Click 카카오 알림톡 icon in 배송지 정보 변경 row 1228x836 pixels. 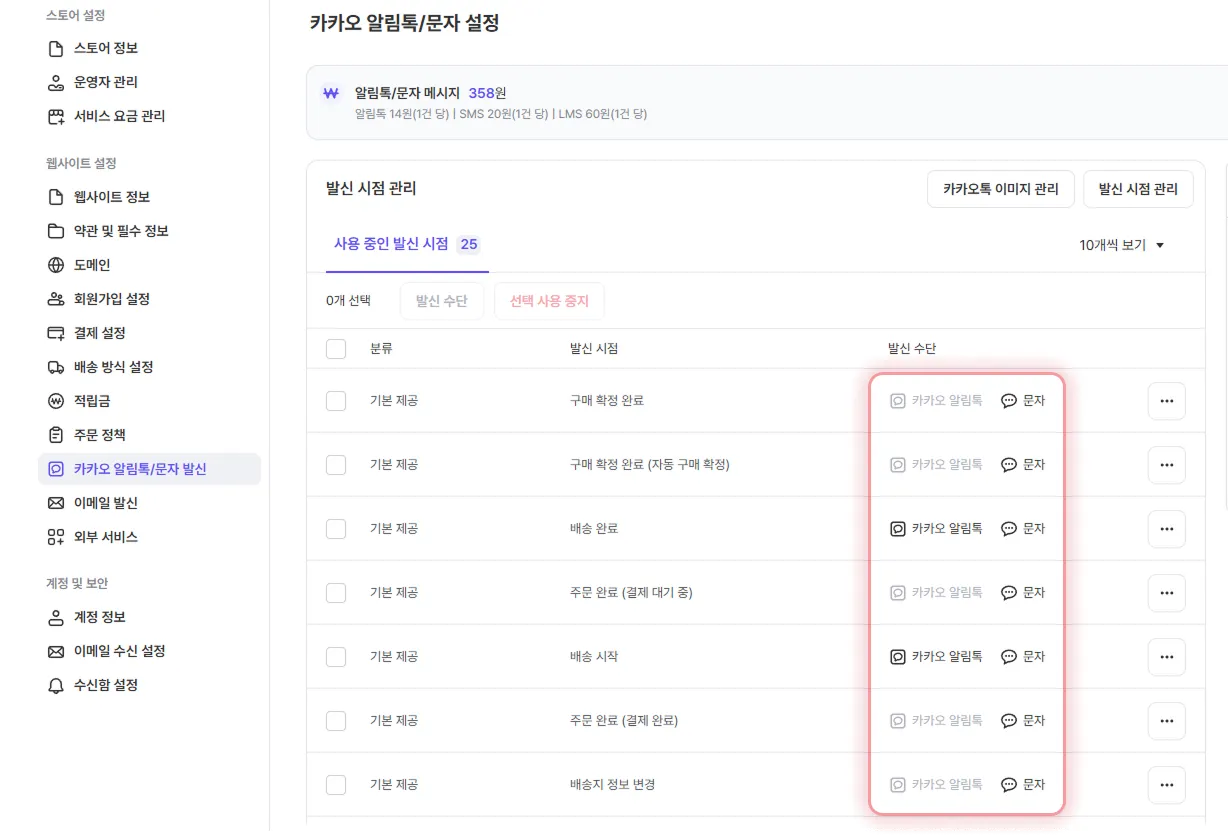coord(898,785)
